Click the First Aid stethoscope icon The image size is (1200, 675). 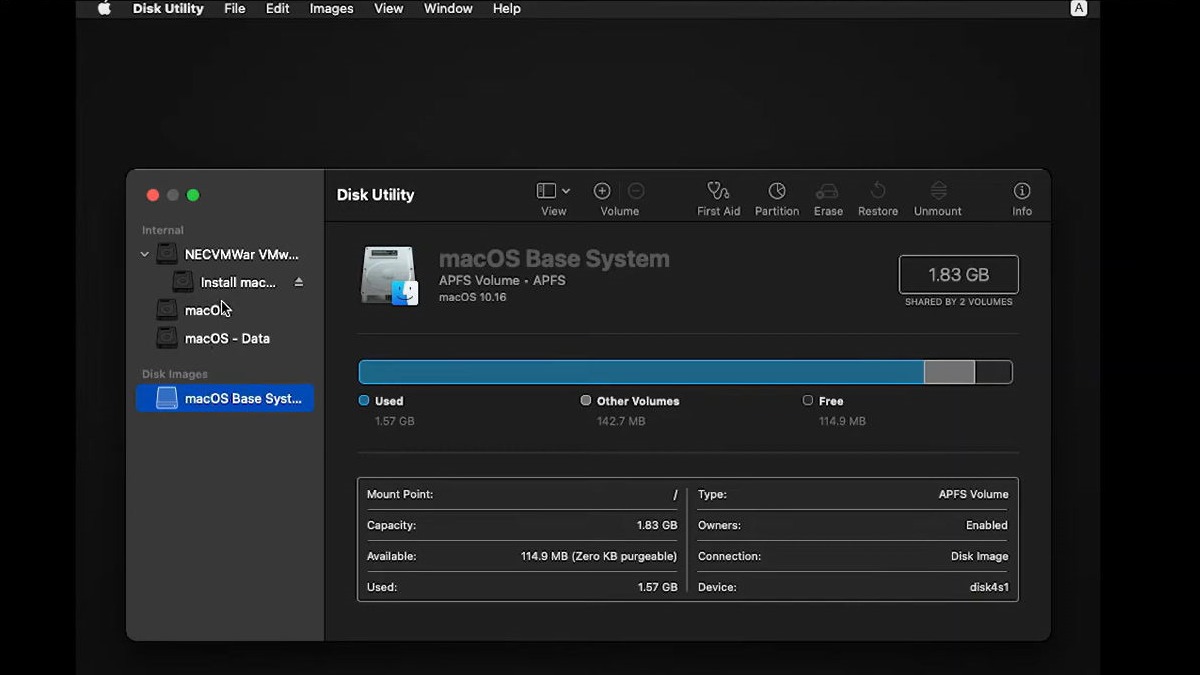(x=718, y=191)
